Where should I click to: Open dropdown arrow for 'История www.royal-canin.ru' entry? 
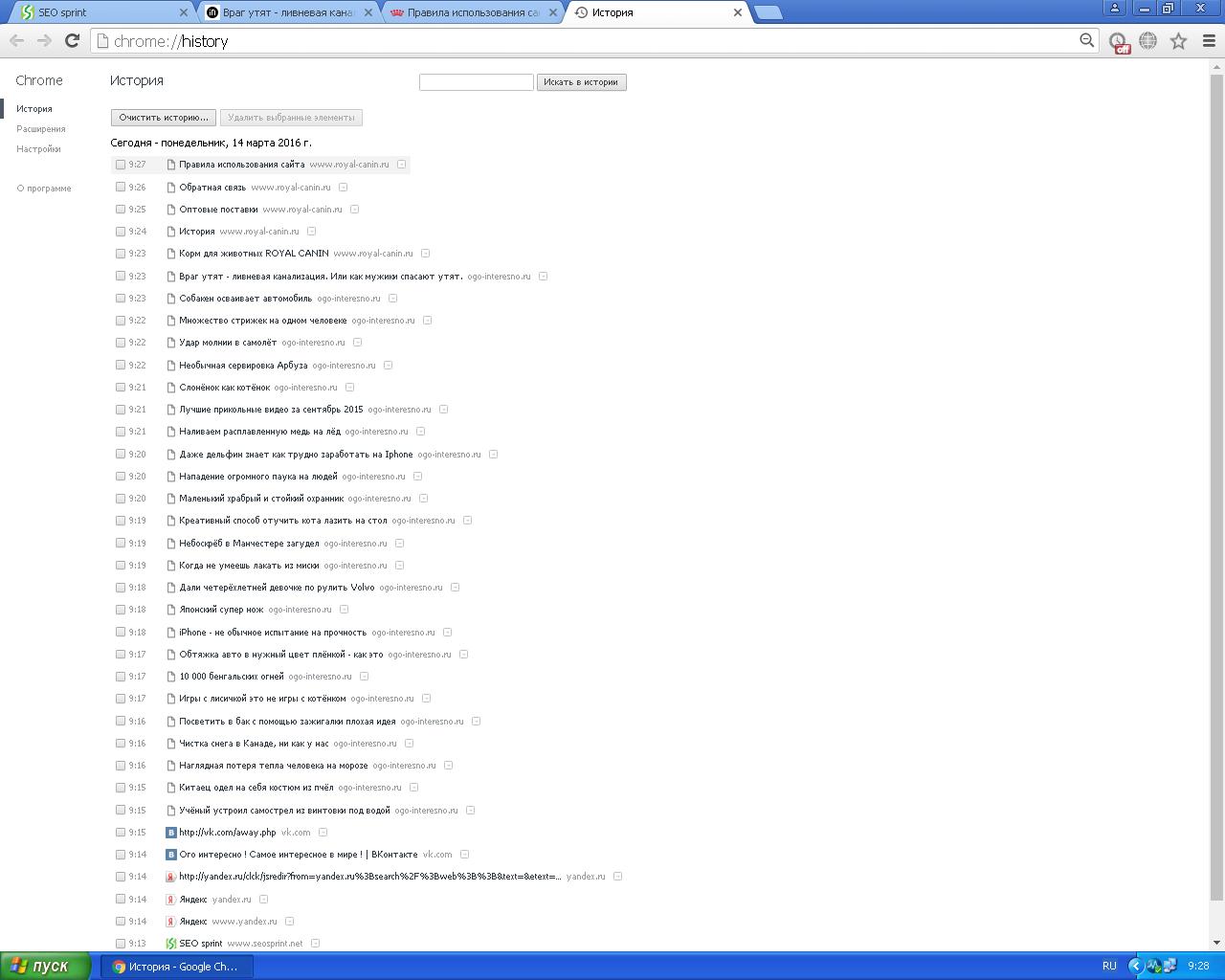click(x=311, y=232)
